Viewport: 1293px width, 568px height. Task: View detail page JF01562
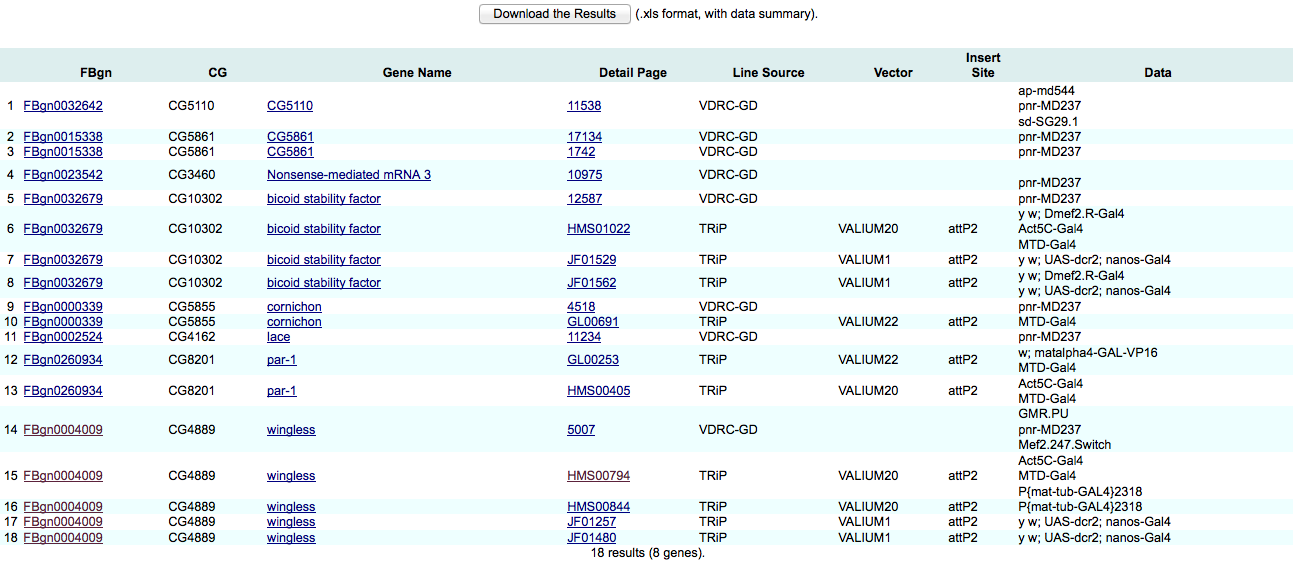[x=592, y=283]
